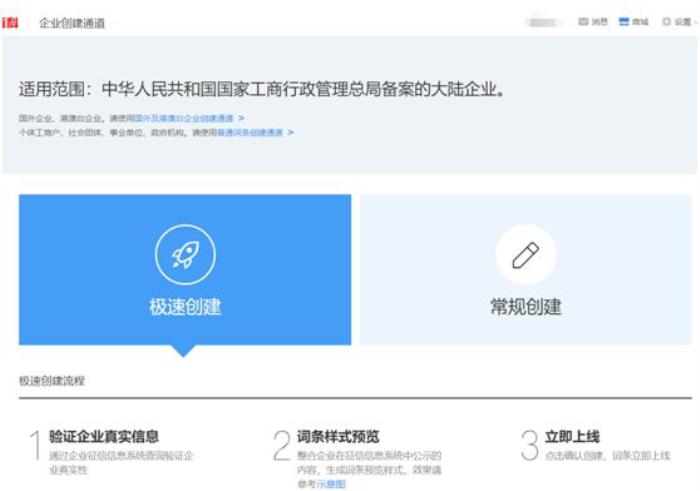Switch to the 常规创建 tab label
700x491 pixels.
pyautogui.click(x=525, y=307)
